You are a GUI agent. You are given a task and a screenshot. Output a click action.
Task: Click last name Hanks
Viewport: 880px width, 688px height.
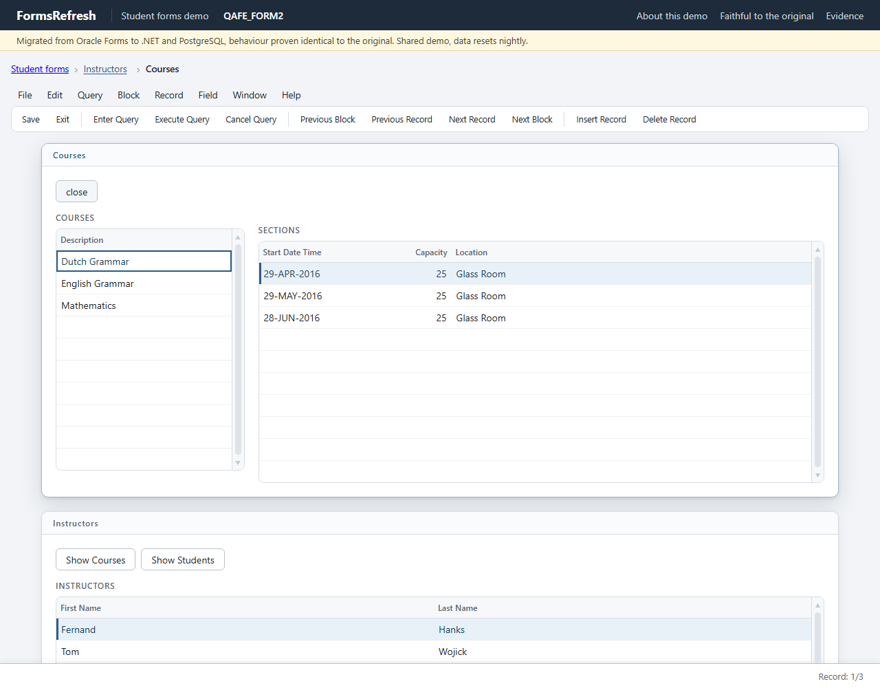tap(452, 630)
